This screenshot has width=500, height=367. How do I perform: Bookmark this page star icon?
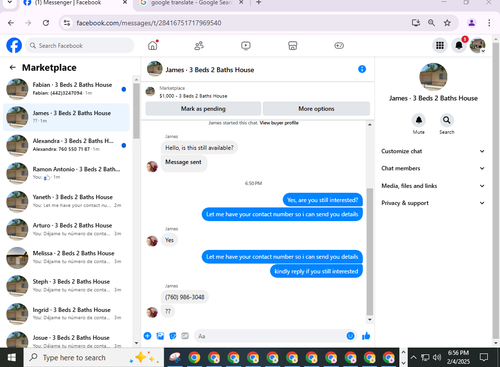coord(447,23)
